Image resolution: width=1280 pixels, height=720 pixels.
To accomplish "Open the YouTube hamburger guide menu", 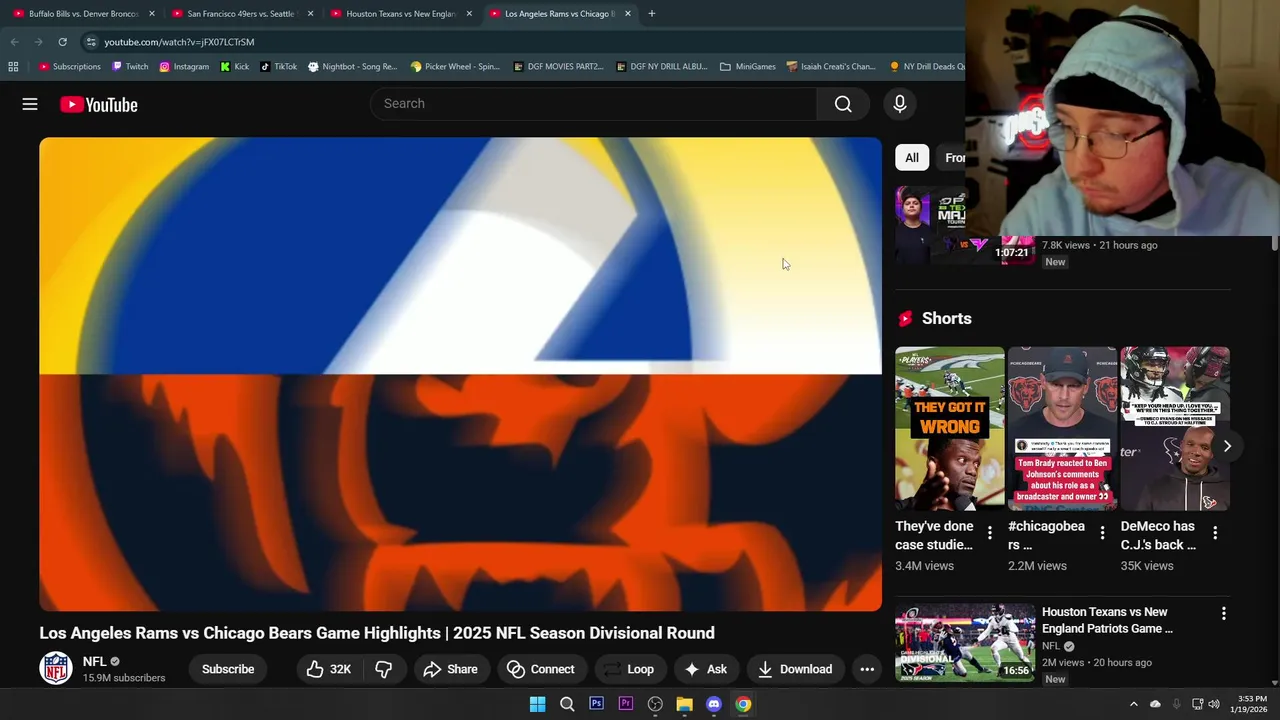I will pyautogui.click(x=30, y=104).
